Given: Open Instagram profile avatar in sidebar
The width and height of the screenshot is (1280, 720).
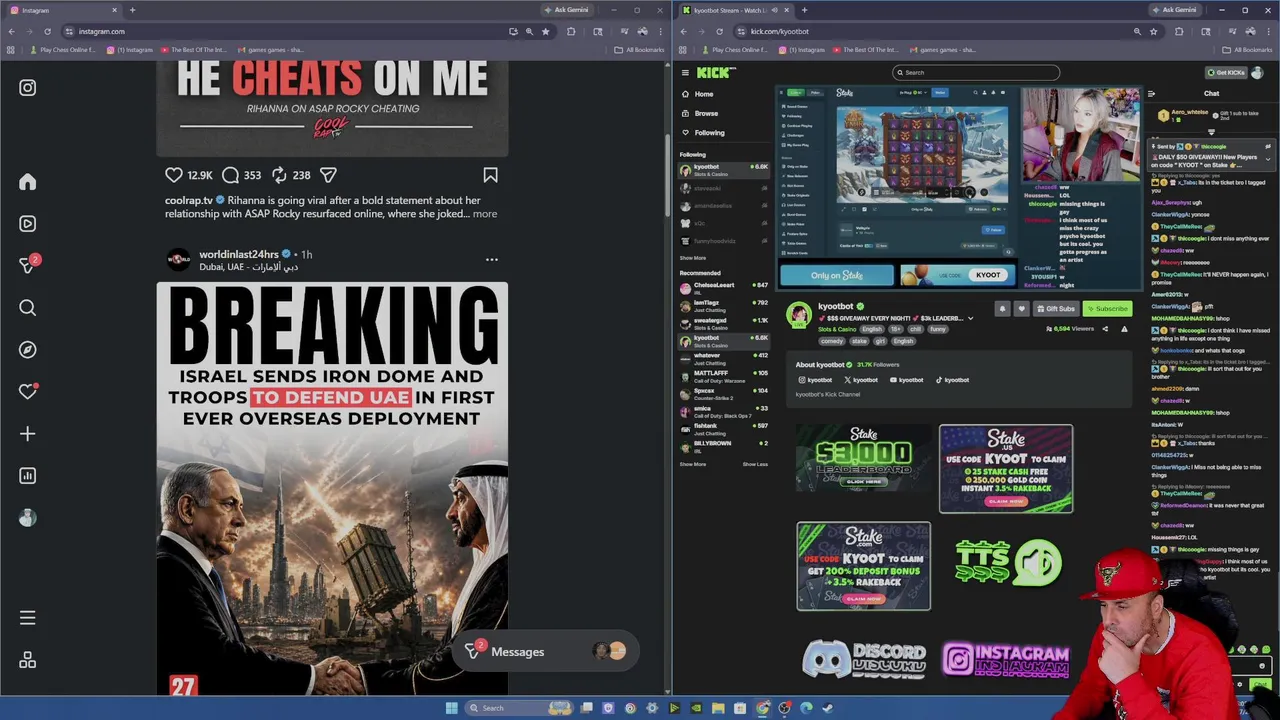Looking at the screenshot, I should [x=27, y=518].
